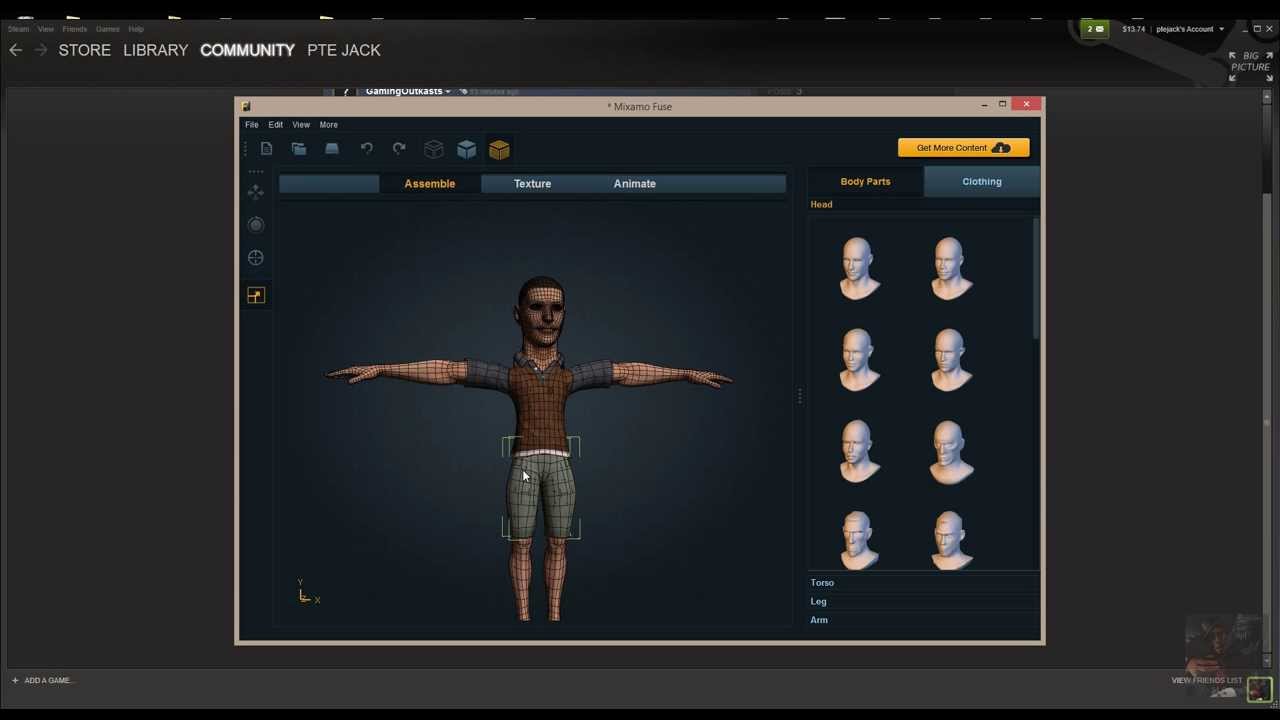Click the character's head in the viewport
The image size is (1280, 720).
[542, 312]
